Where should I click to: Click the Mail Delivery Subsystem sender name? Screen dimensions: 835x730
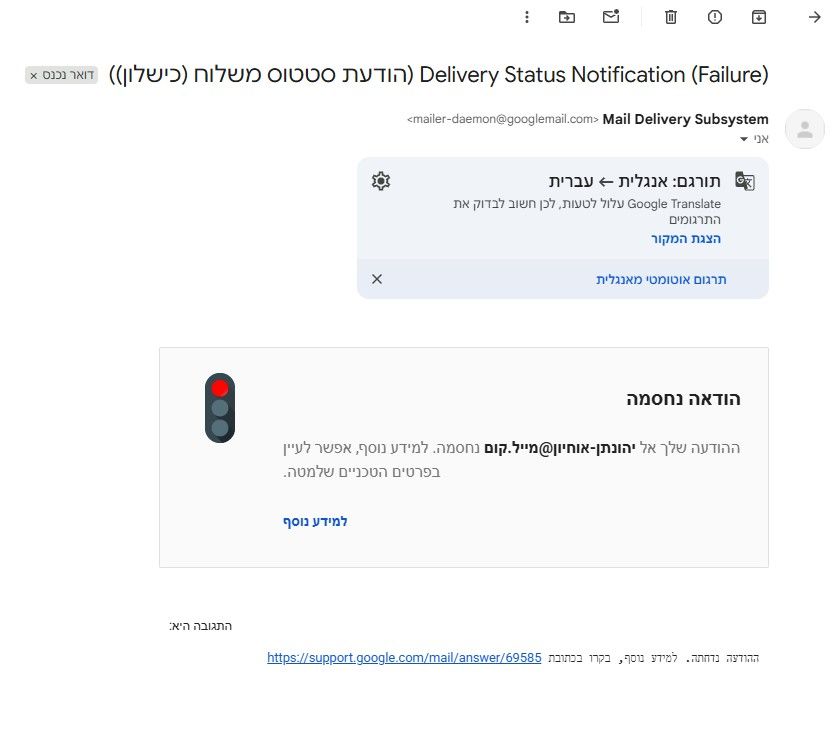[685, 119]
